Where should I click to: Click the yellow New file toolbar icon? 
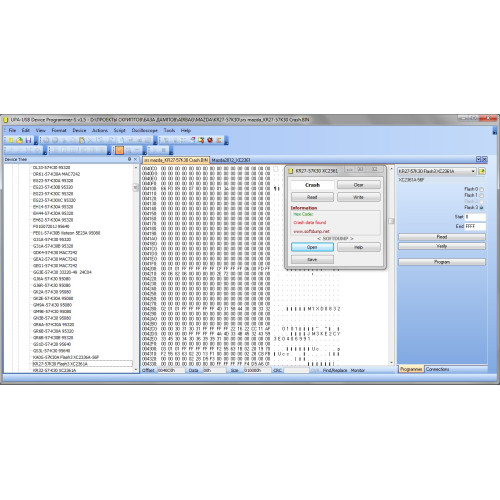[x=11, y=140]
